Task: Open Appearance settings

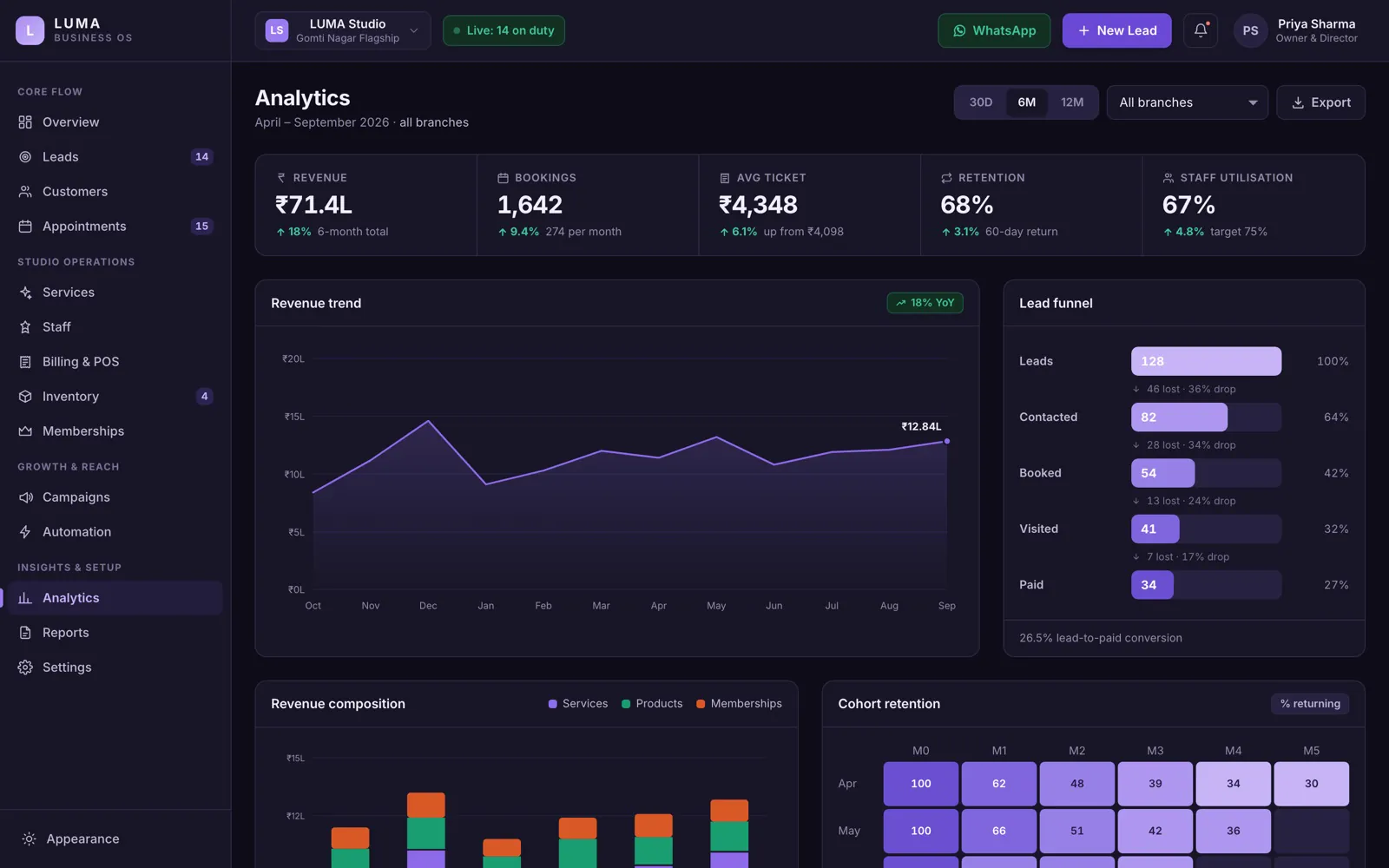Action: (115, 839)
